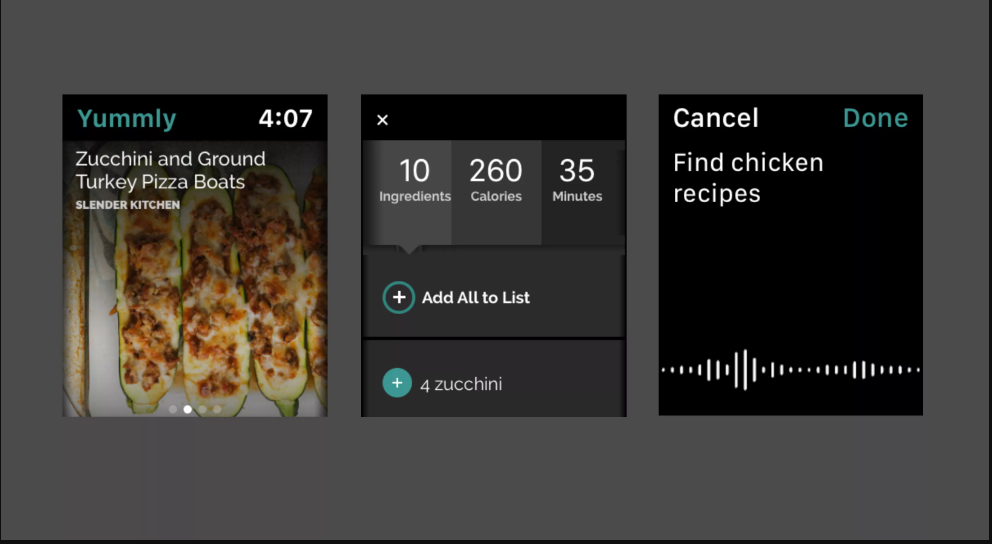Select the active second page dot
The image size is (992, 544).
click(187, 409)
